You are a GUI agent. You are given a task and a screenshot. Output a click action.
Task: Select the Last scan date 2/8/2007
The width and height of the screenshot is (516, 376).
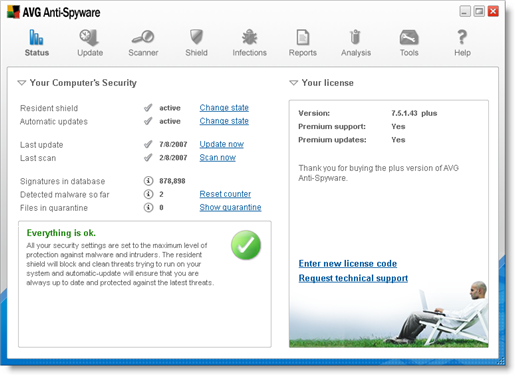[x=173, y=158]
